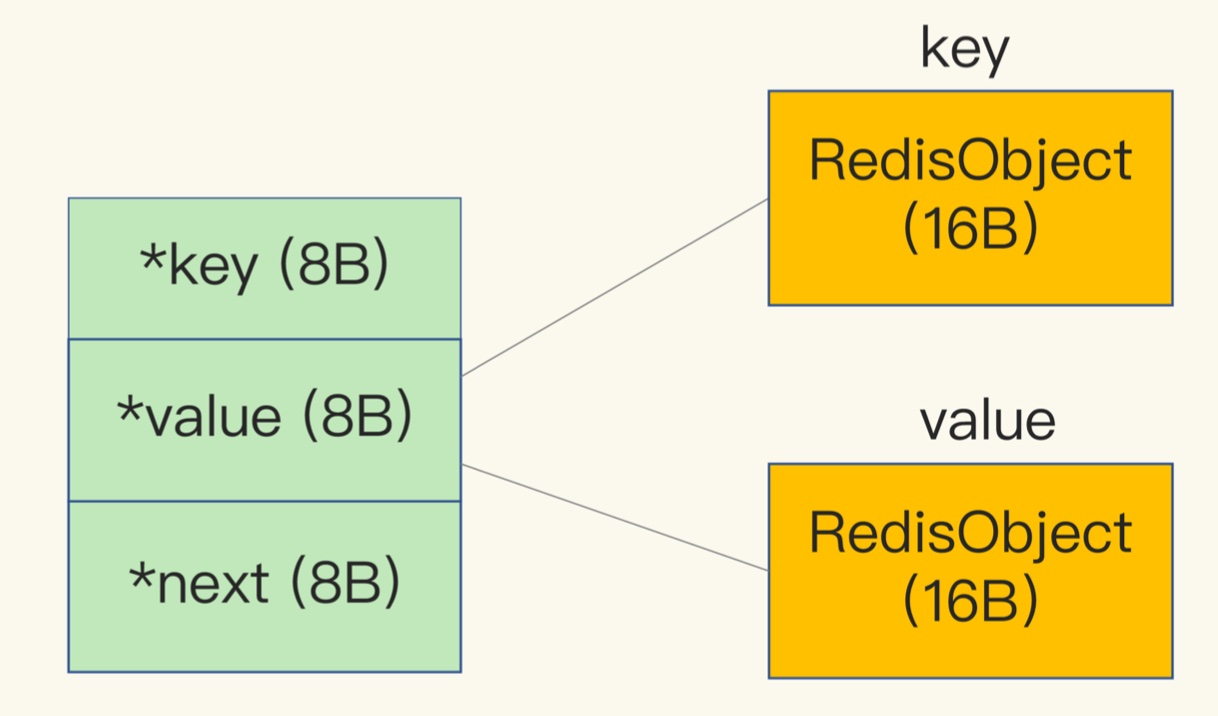
Task: Click "(8B)" in the *value cell
Action: 355,418
